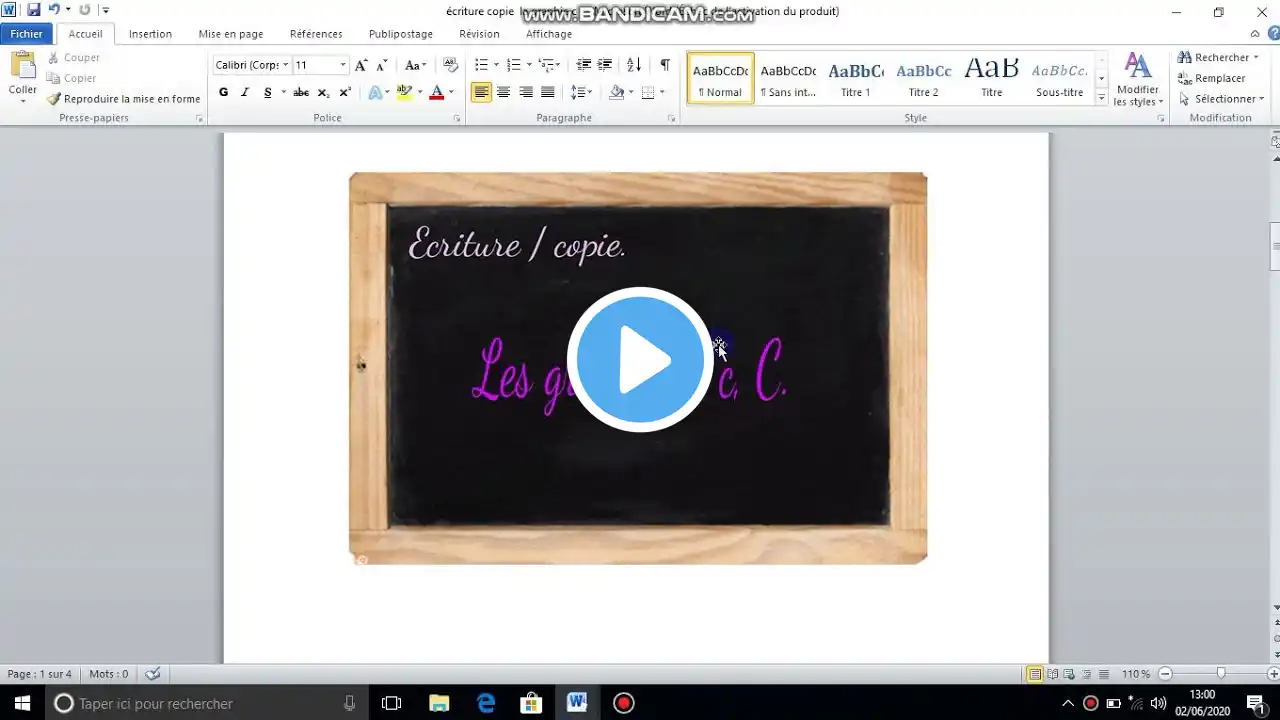Viewport: 1280px width, 720px height.
Task: Decrease the paragraph indent
Action: pyautogui.click(x=584, y=65)
